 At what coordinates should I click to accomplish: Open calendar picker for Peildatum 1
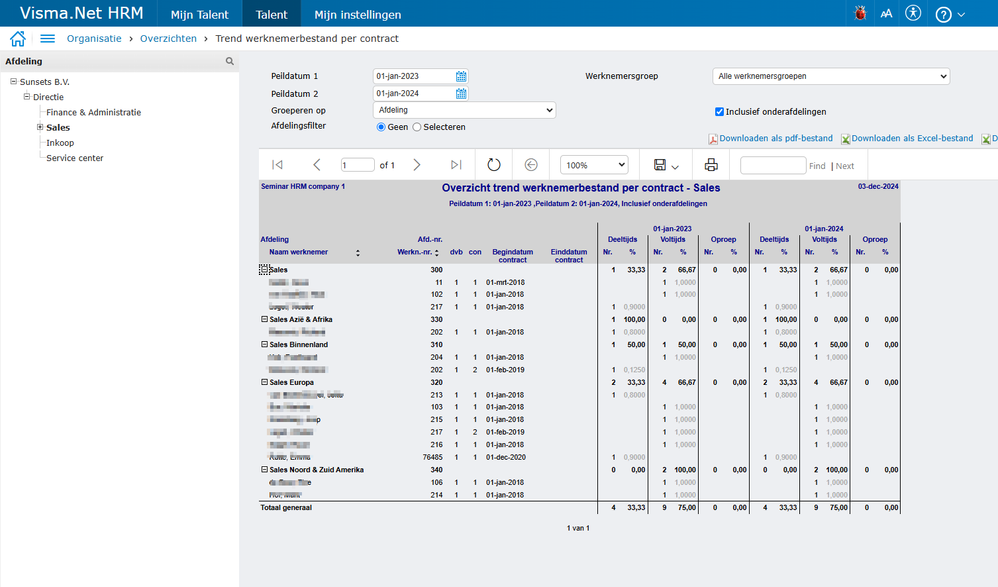pos(461,76)
